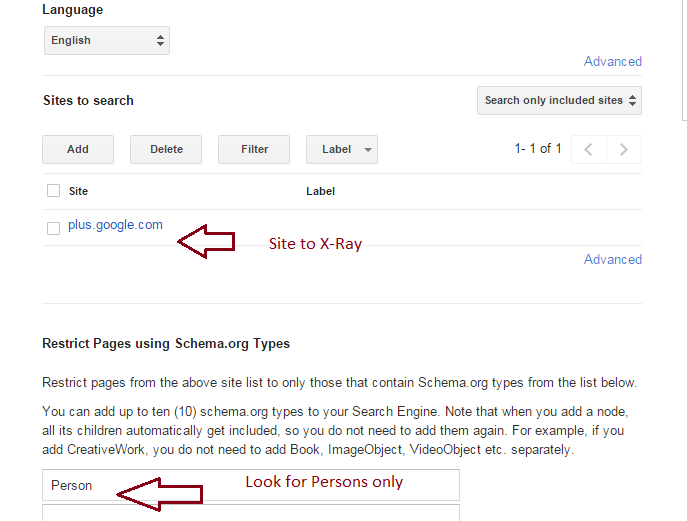This screenshot has height=521, width=687.
Task: Click the Delete button
Action: pos(166,149)
